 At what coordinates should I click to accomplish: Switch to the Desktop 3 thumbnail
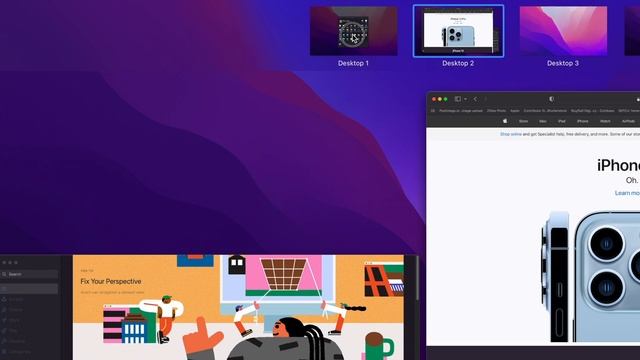point(563,31)
